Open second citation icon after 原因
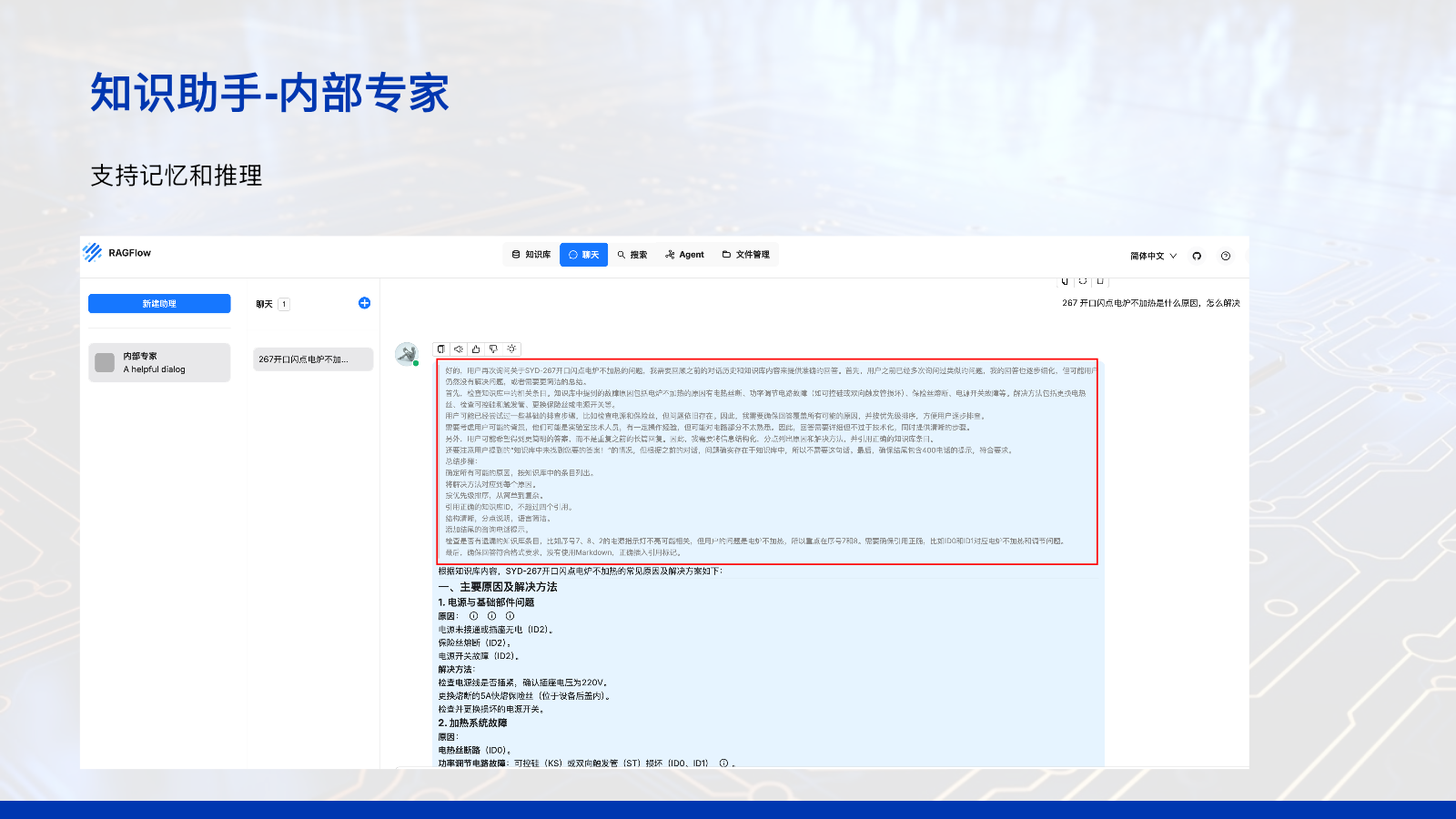Viewport: 1456px width, 819px height. [491, 616]
